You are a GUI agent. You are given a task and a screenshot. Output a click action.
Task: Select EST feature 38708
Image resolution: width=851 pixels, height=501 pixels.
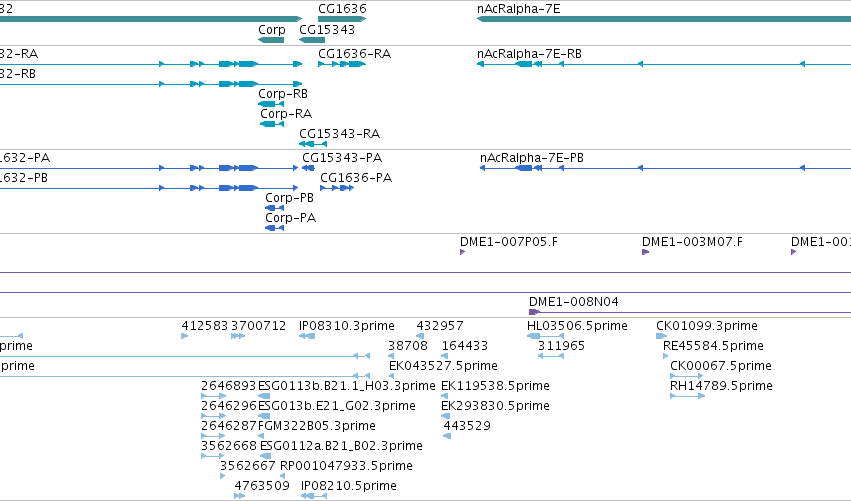391,356
